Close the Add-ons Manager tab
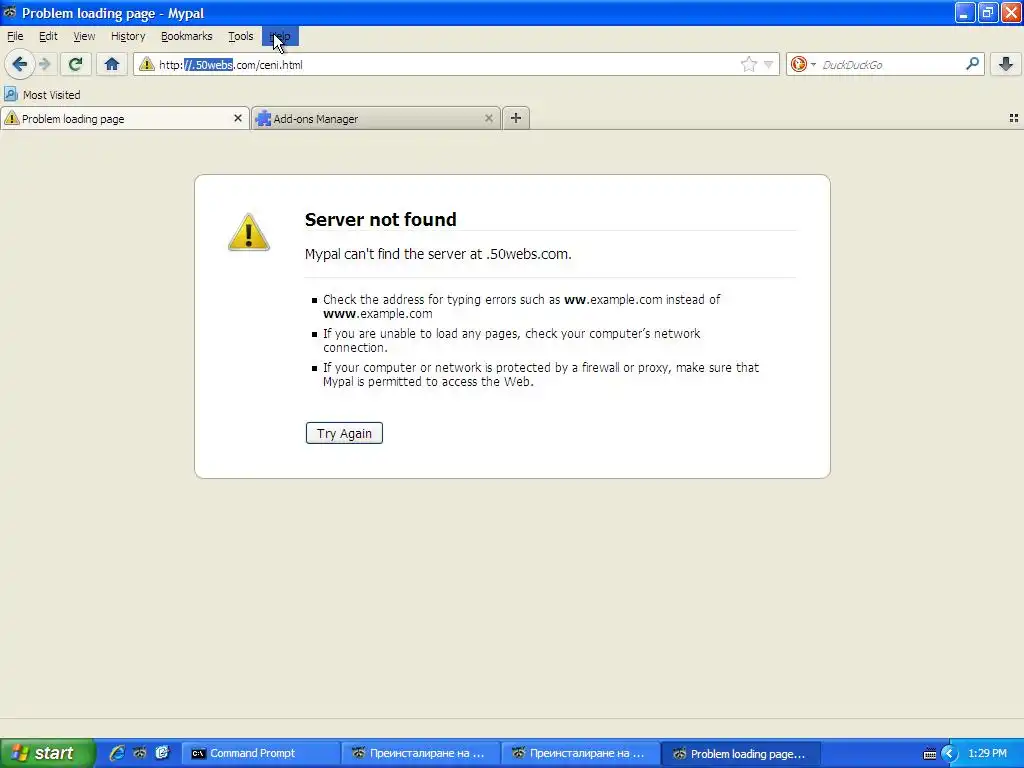The height and width of the screenshot is (768, 1024). point(488,118)
